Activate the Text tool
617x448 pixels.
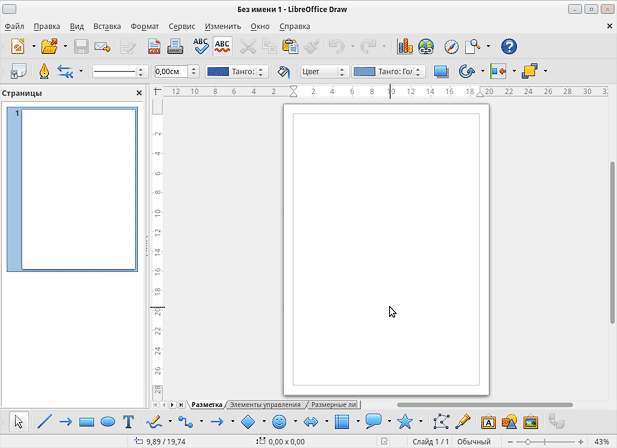[x=128, y=422]
